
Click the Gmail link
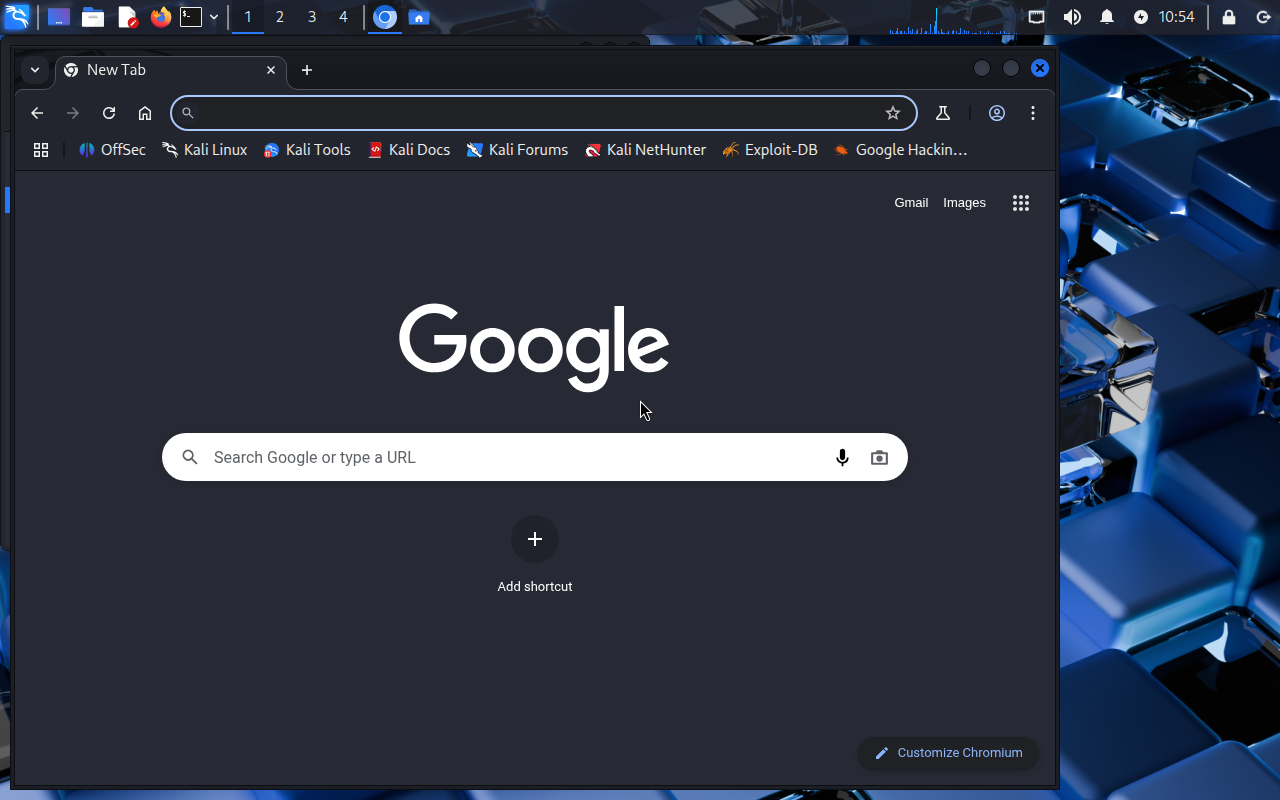911,203
